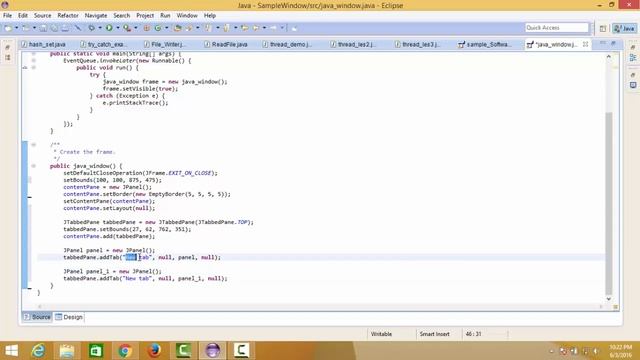The height and width of the screenshot is (360, 640).
Task: Open the Windows Start button
Action: [x=11, y=351]
